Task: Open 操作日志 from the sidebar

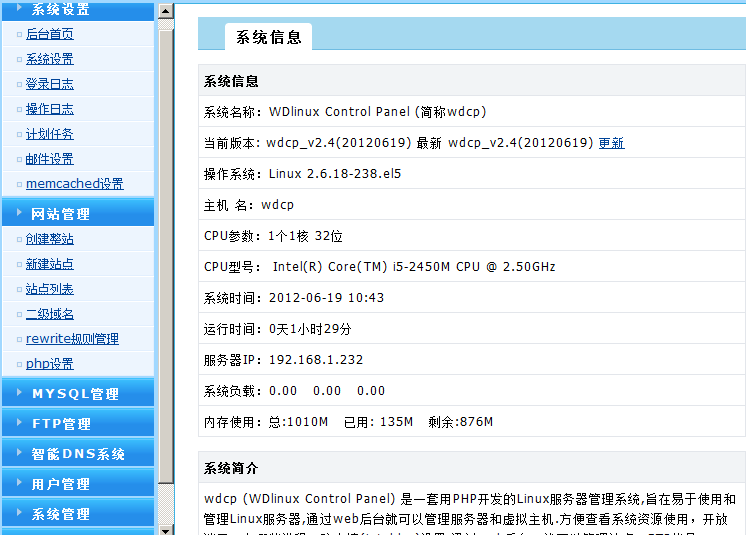Action: (x=50, y=109)
